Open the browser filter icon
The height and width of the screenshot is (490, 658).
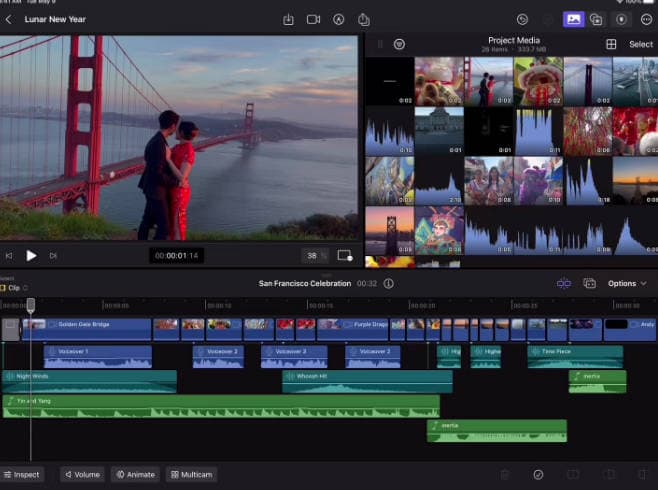click(399, 44)
